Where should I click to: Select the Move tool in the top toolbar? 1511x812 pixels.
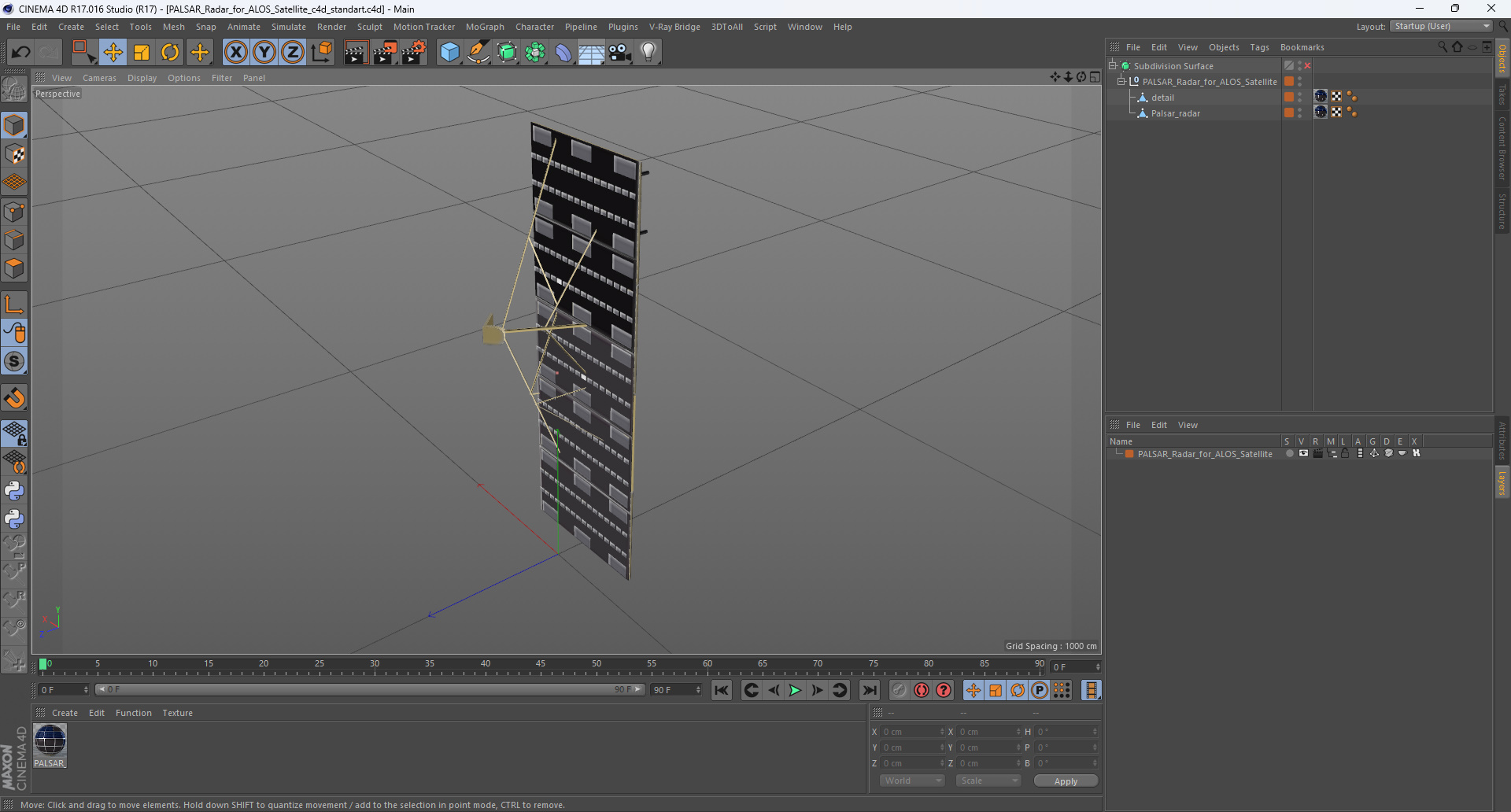[113, 53]
